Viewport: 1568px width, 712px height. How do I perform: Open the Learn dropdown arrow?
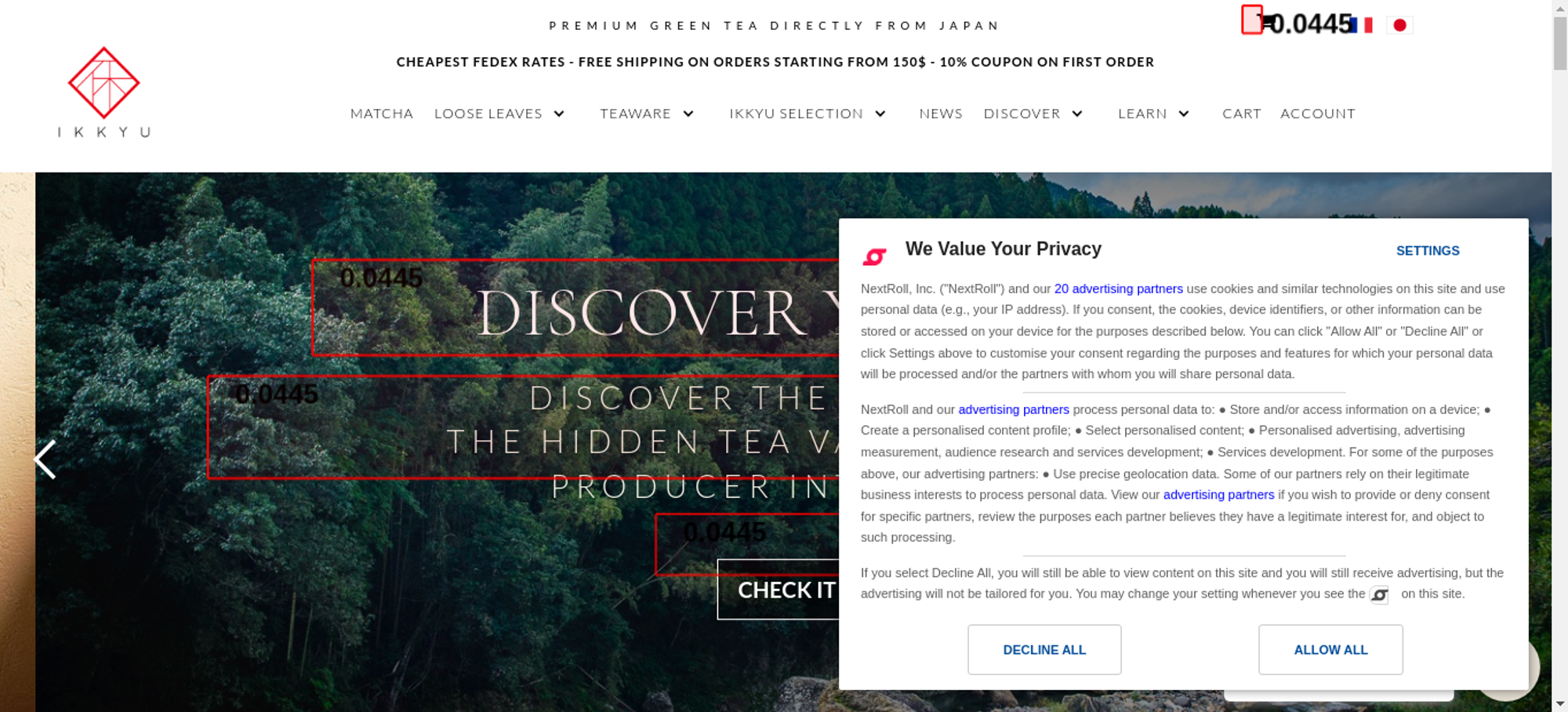click(1184, 114)
